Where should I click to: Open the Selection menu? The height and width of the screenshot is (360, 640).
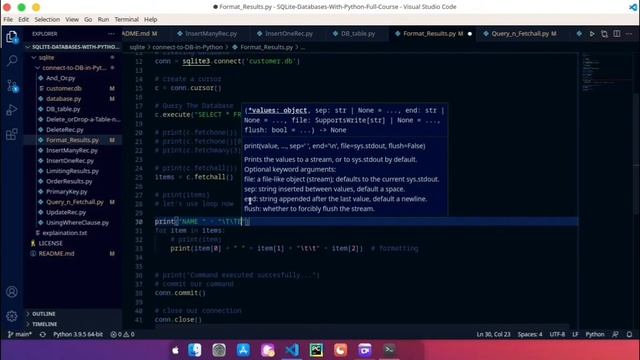point(47,19)
